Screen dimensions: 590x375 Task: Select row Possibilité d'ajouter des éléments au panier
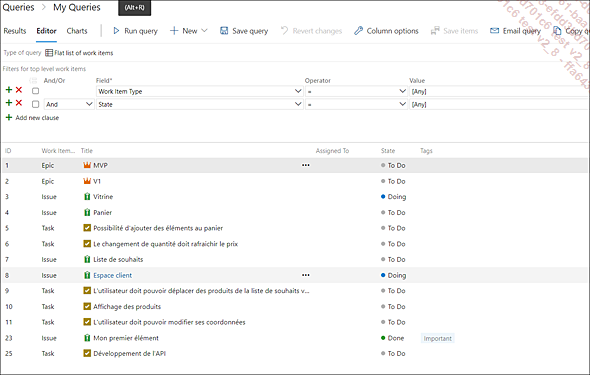click(x=295, y=228)
